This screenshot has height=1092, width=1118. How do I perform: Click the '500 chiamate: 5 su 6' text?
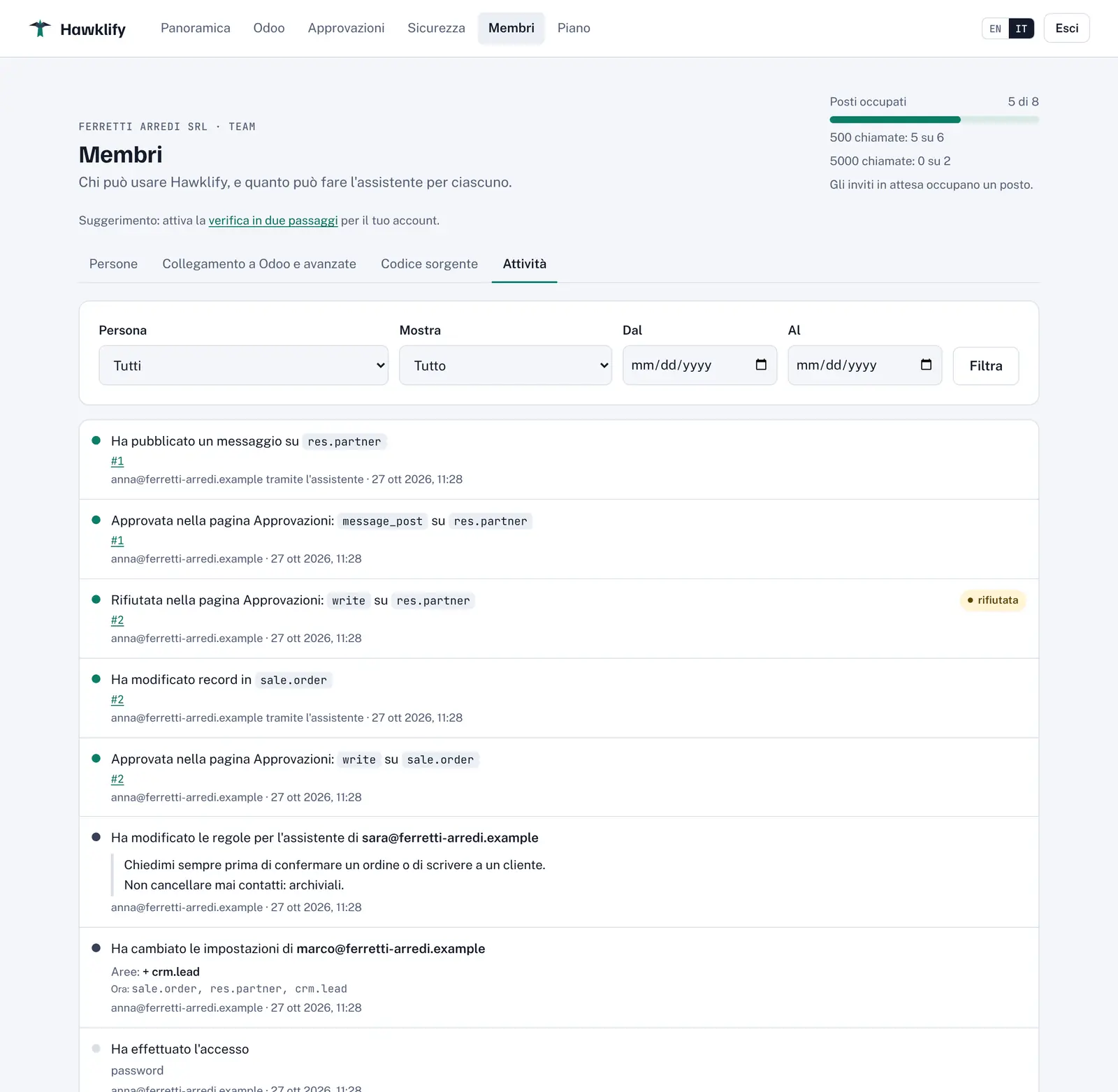pyautogui.click(x=887, y=138)
